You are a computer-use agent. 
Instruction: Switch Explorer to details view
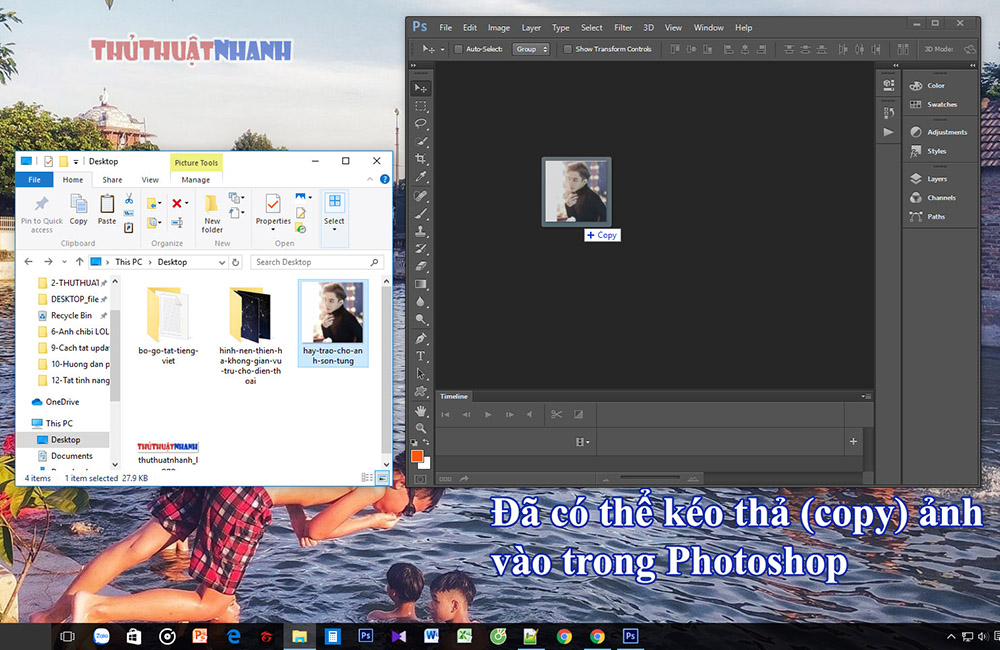click(x=367, y=478)
